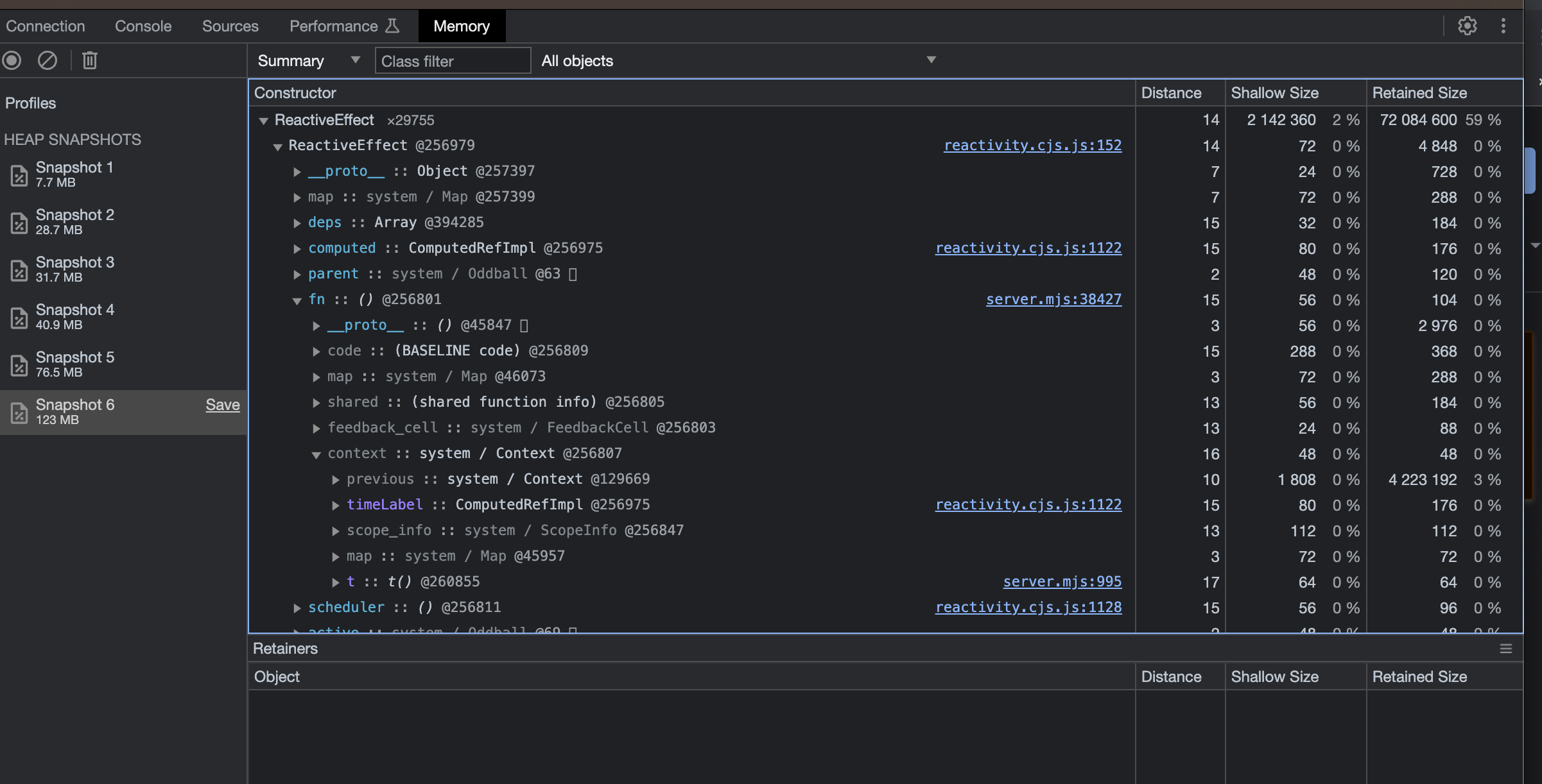Expand computed :: ComputedRefImpl @256975
The image size is (1542, 784).
click(297, 248)
